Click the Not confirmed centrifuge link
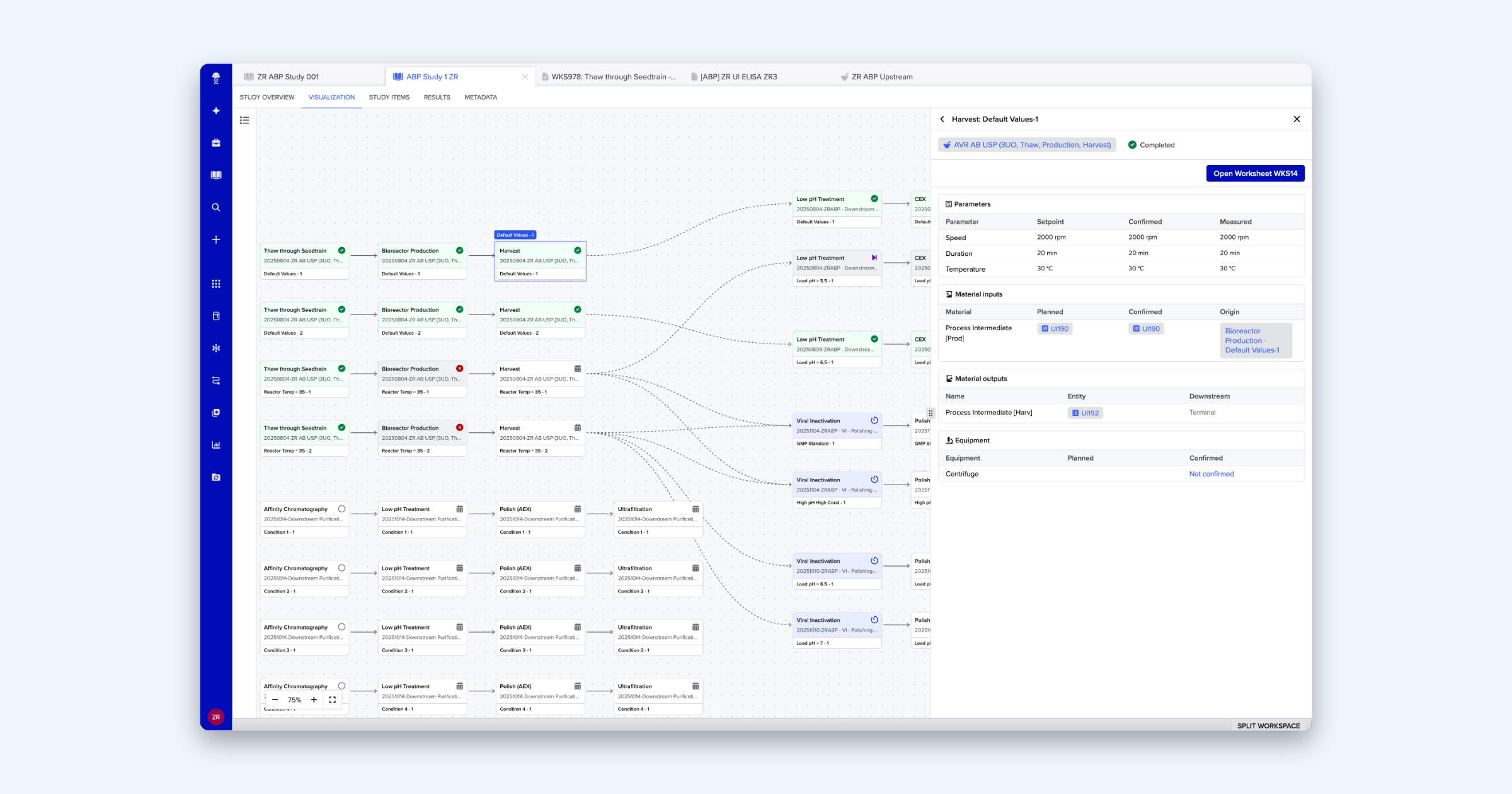Image resolution: width=1512 pixels, height=794 pixels. [1211, 474]
